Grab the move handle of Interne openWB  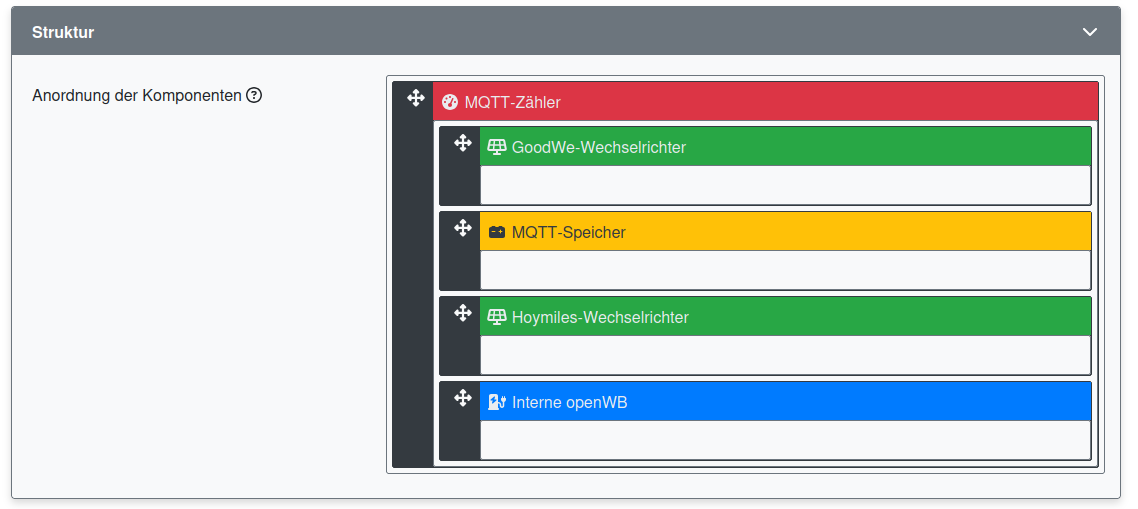[463, 398]
